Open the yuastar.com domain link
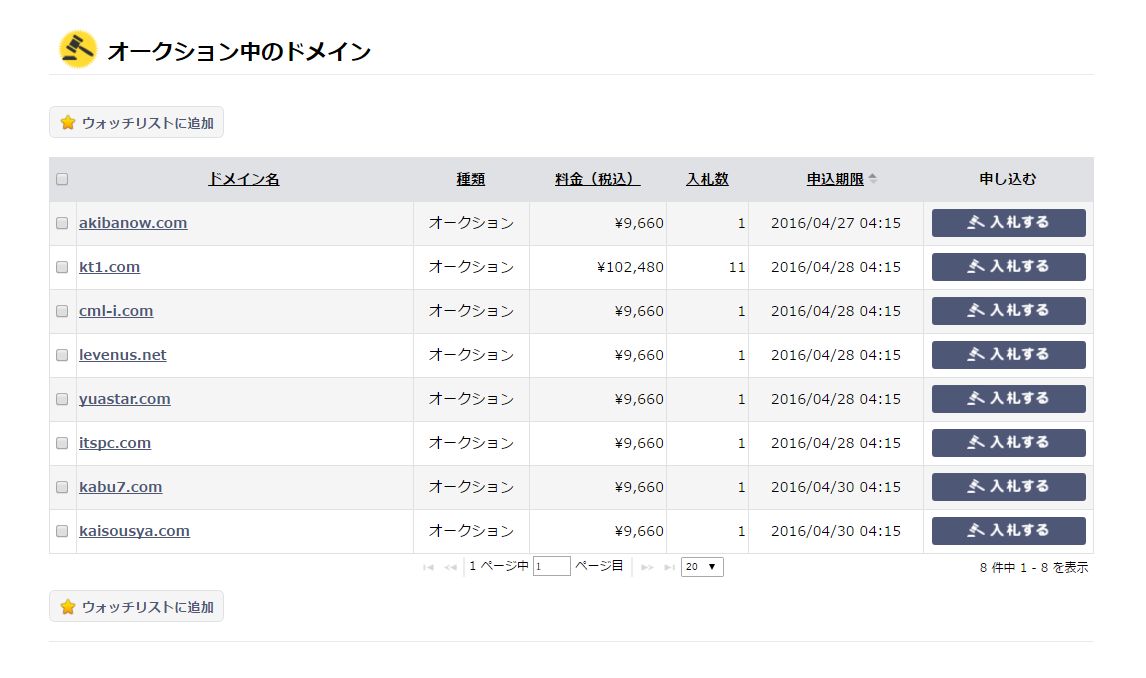The width and height of the screenshot is (1146, 678). [x=124, y=399]
